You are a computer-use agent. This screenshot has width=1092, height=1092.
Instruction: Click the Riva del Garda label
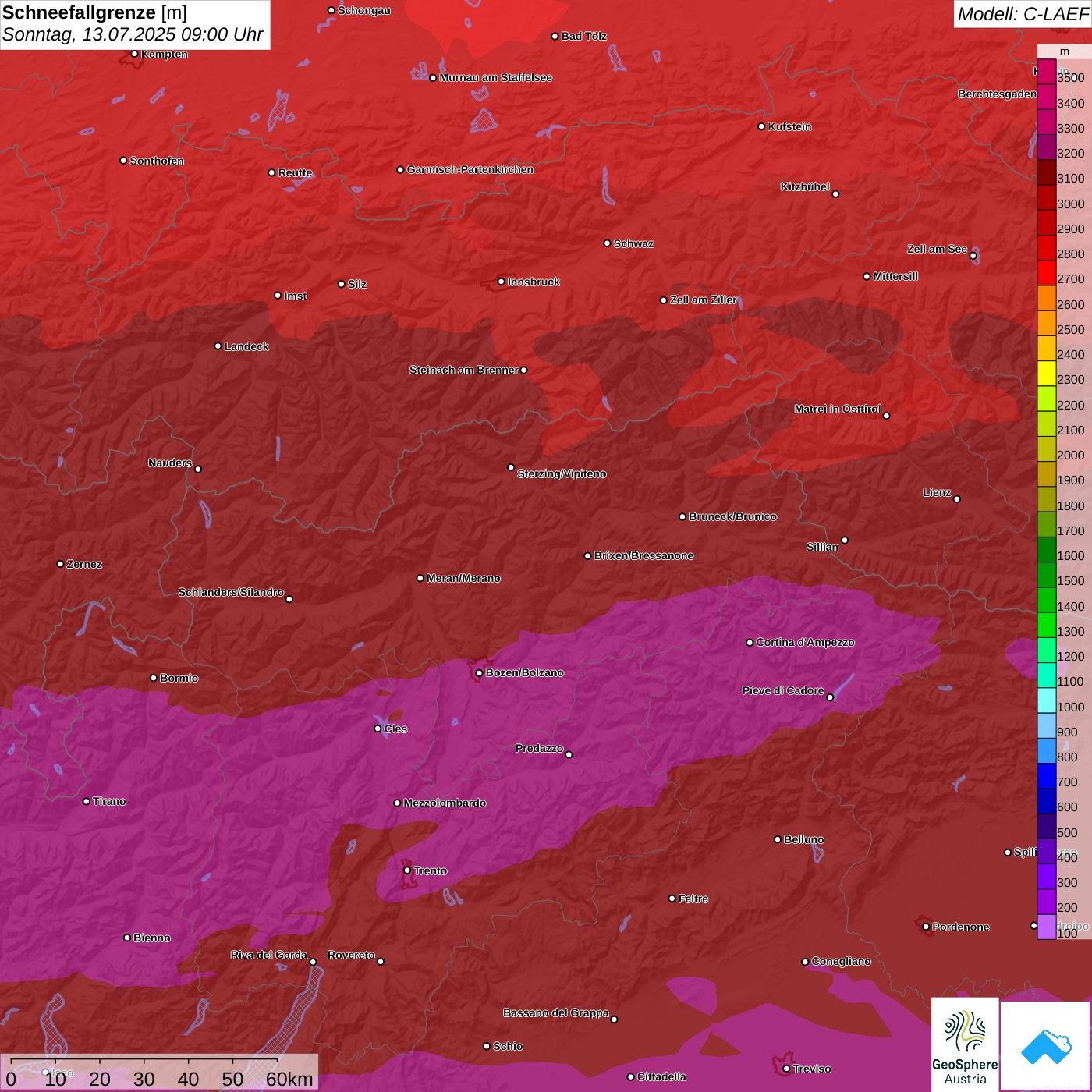(269, 955)
